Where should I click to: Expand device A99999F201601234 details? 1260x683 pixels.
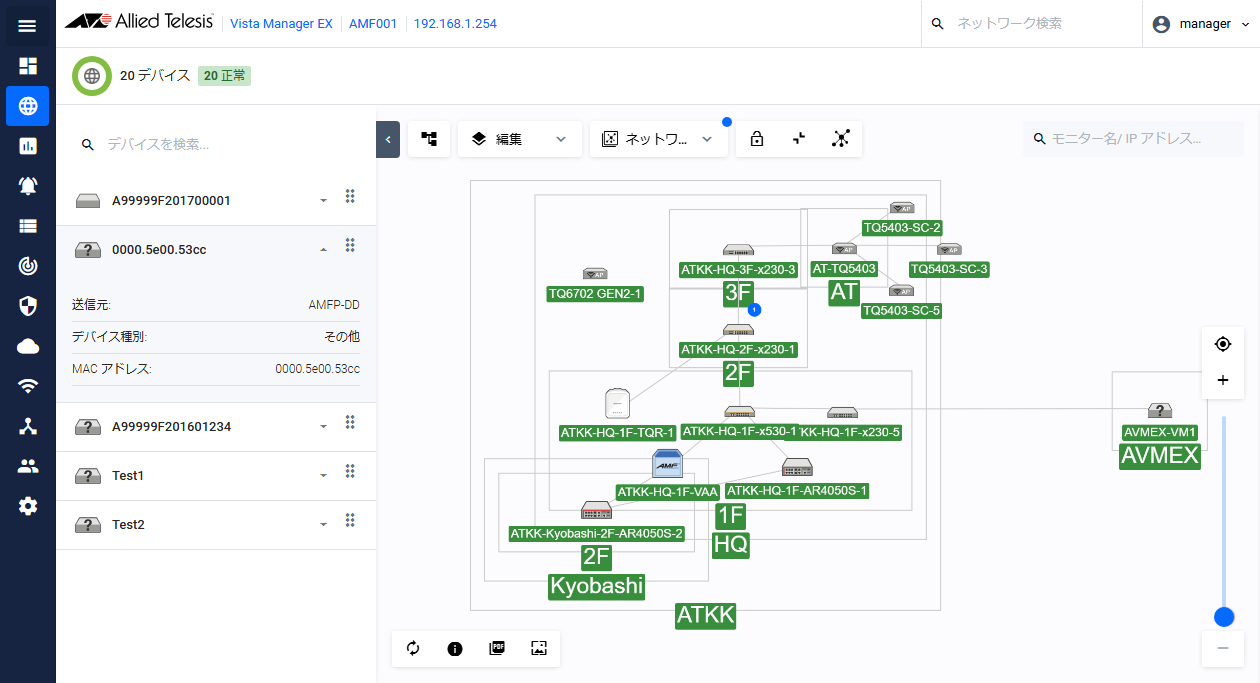pos(323,427)
